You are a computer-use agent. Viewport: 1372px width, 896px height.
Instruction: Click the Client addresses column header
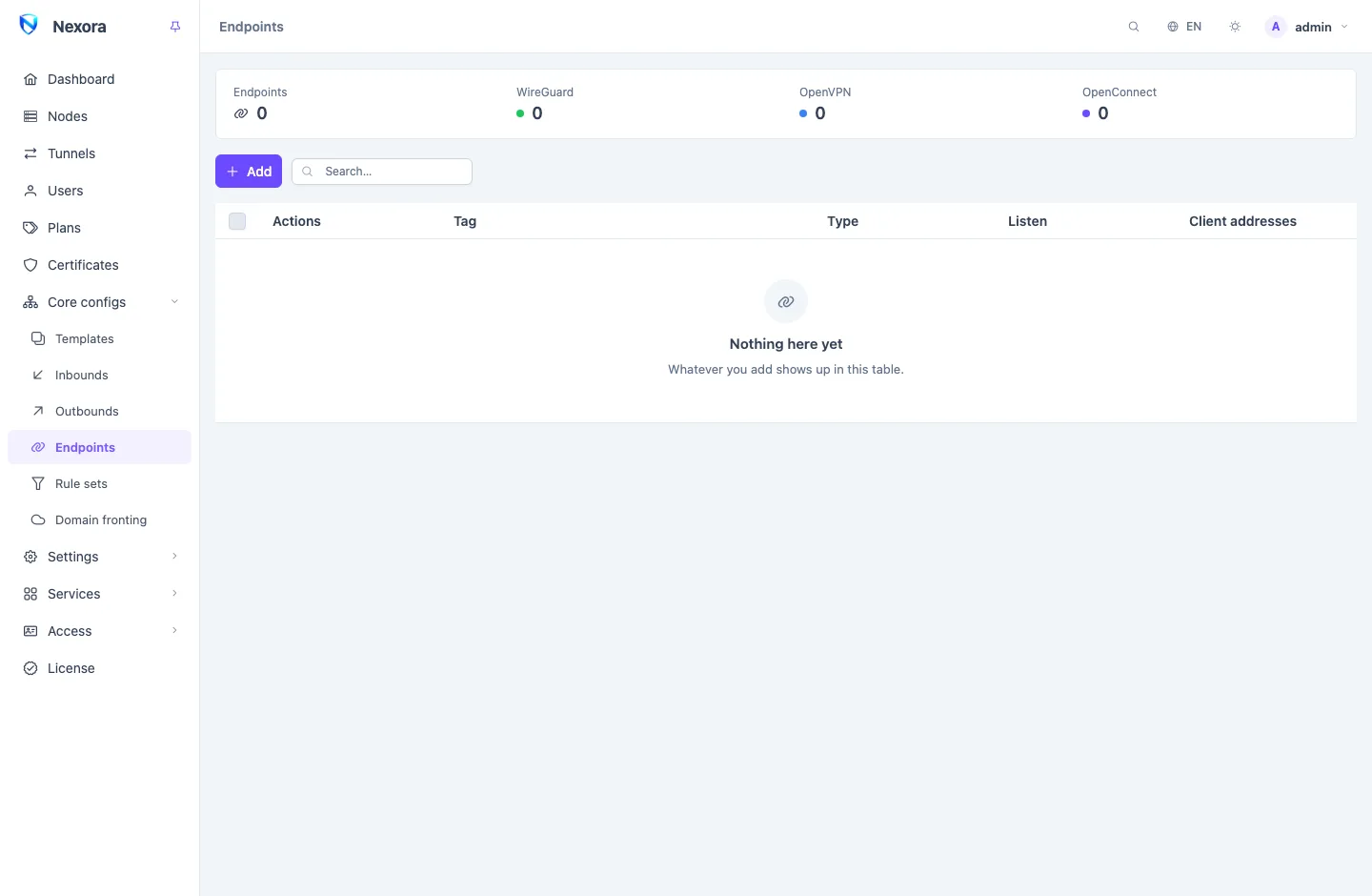(1242, 221)
